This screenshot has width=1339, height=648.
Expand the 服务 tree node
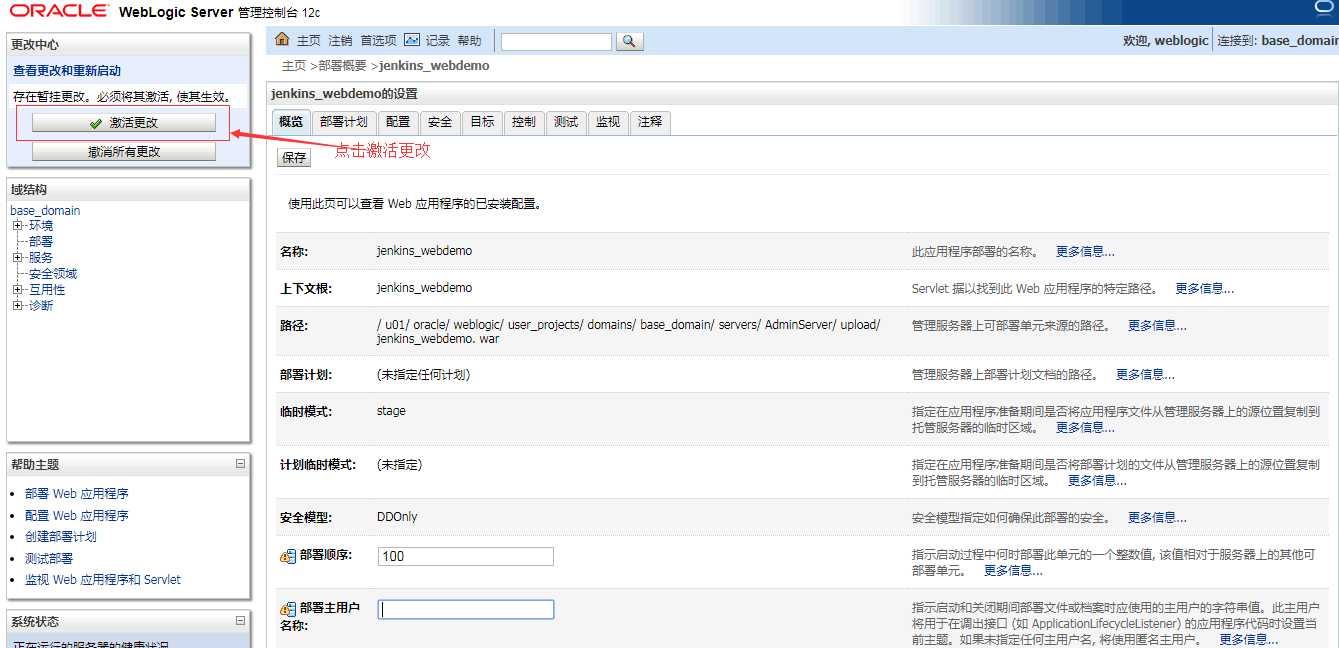coord(17,258)
